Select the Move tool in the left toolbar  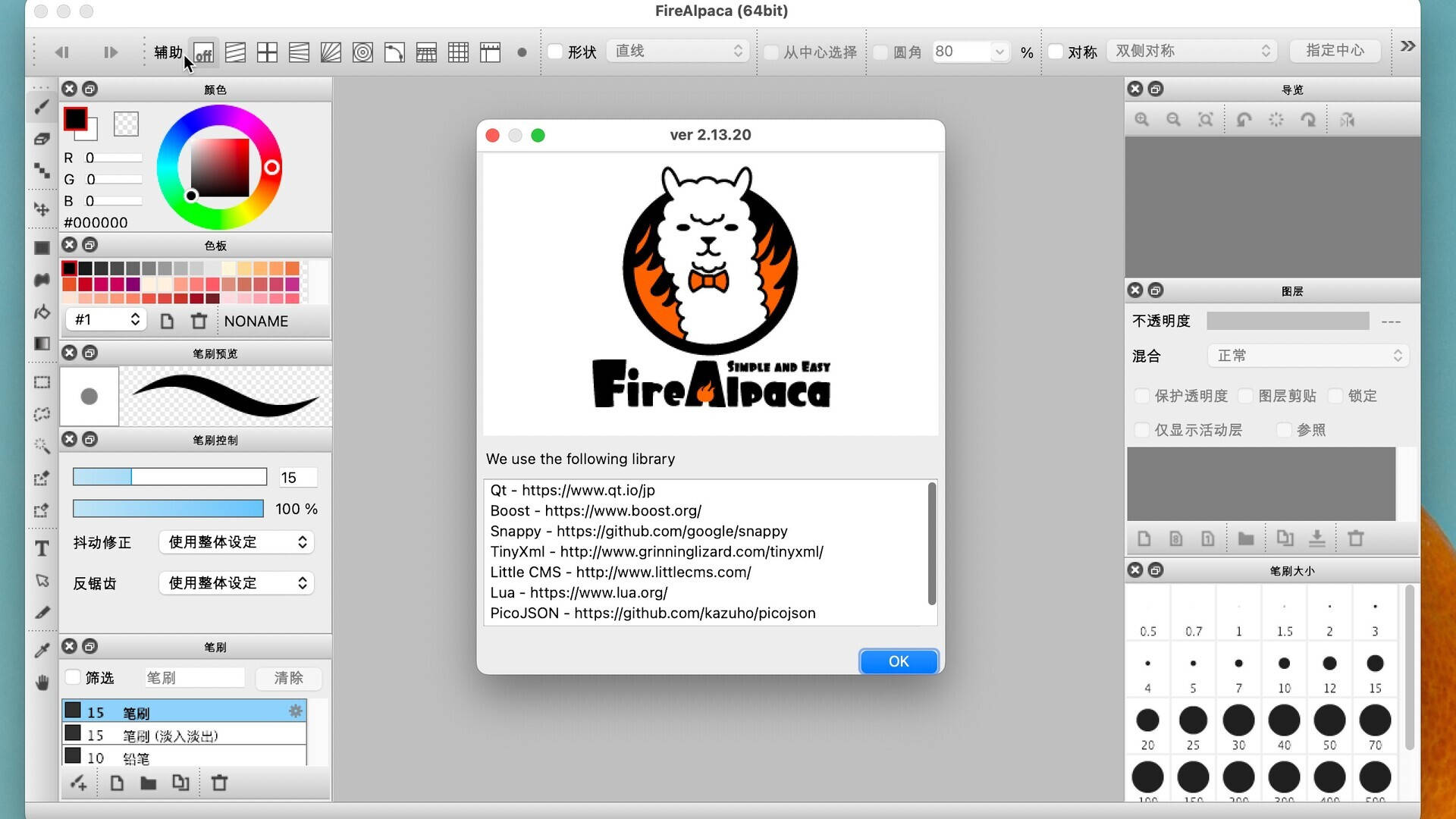point(42,209)
